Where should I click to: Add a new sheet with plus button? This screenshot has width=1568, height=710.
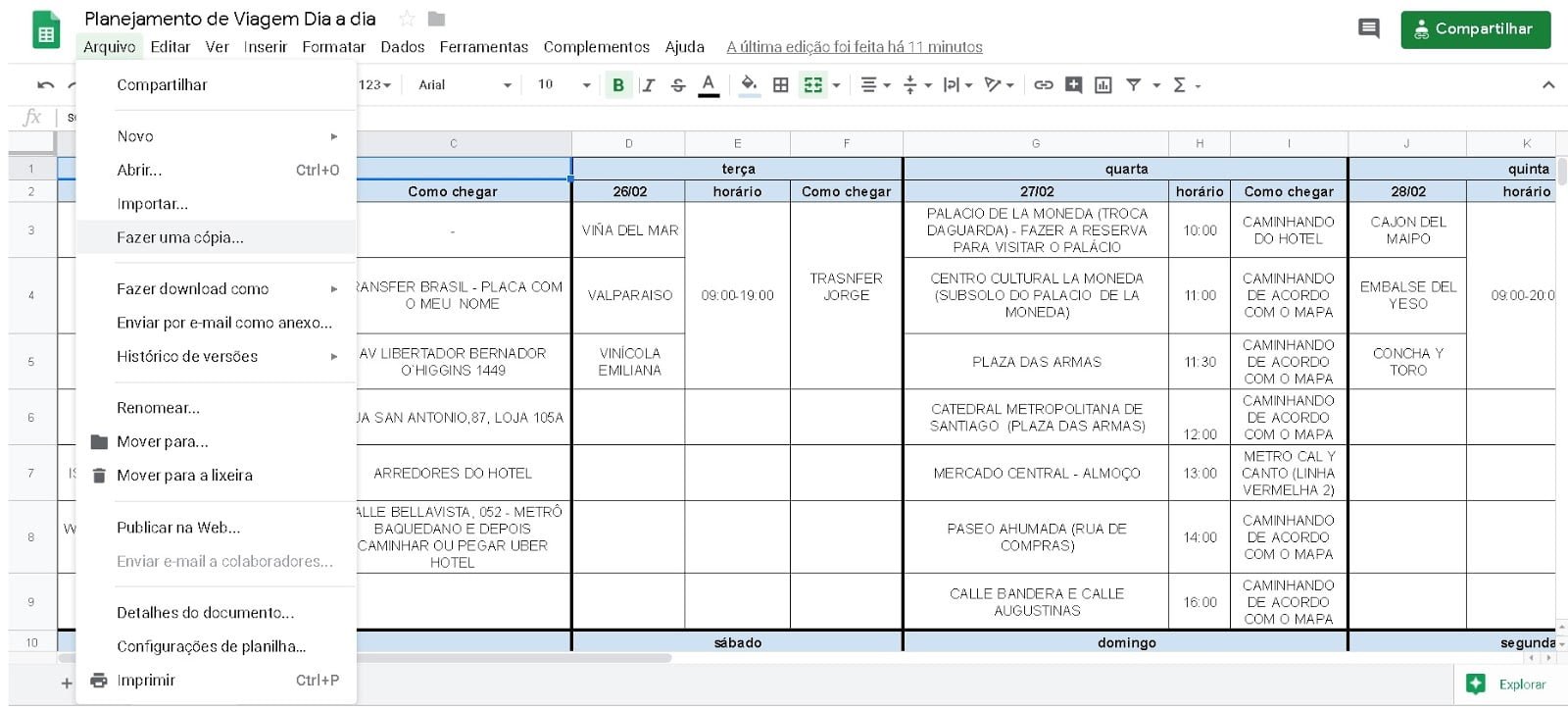(x=67, y=684)
